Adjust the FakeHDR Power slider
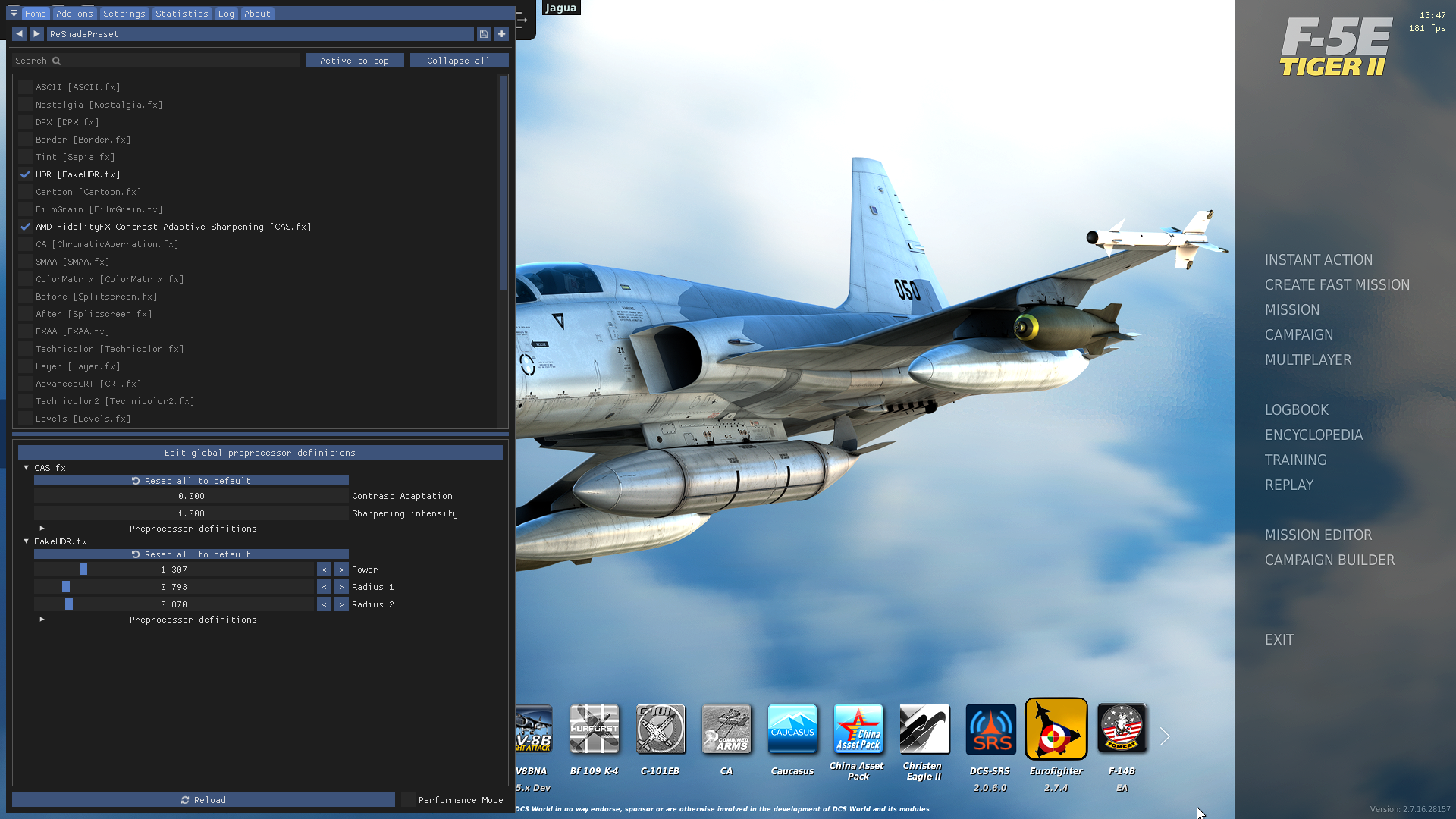Screen dimensions: 1456x819 174,570
